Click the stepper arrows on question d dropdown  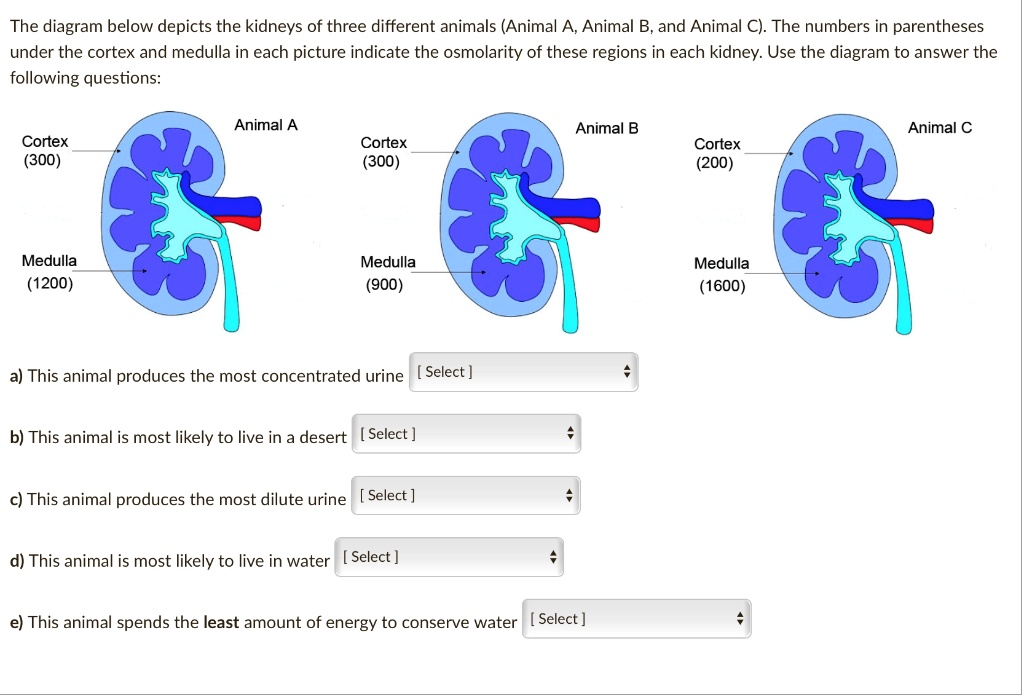(x=553, y=557)
